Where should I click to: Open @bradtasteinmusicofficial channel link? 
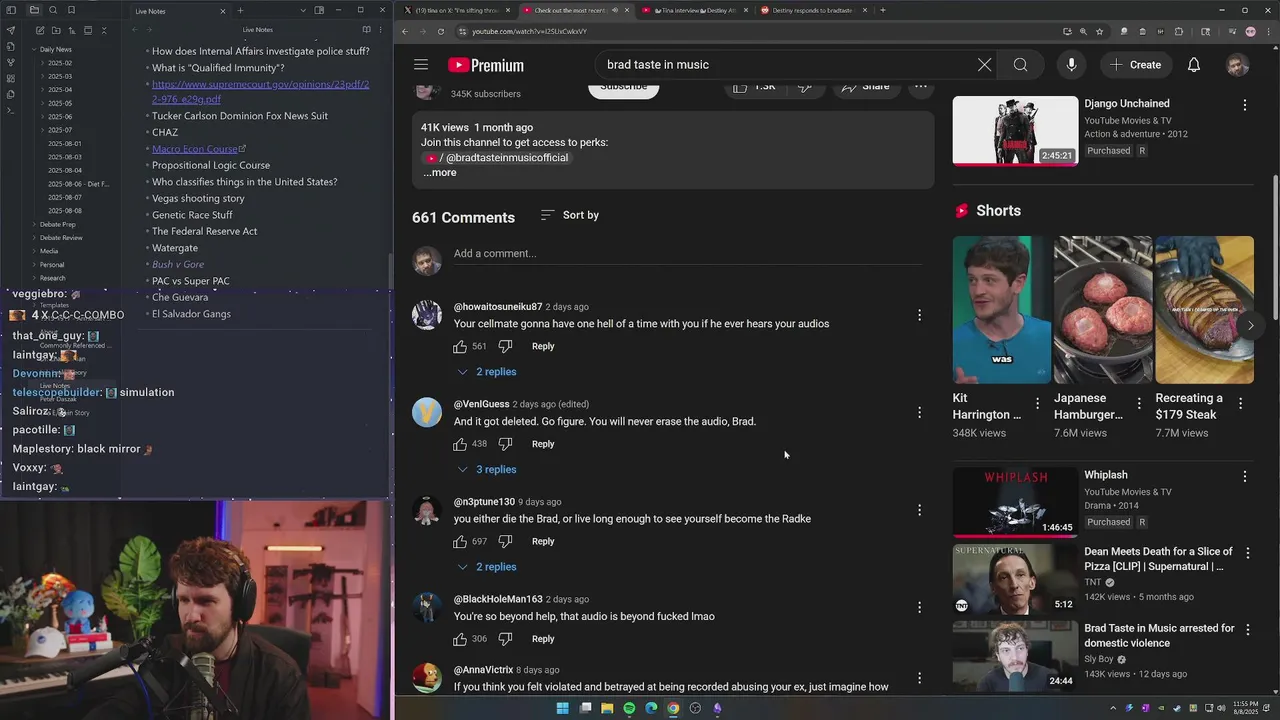(x=498, y=158)
